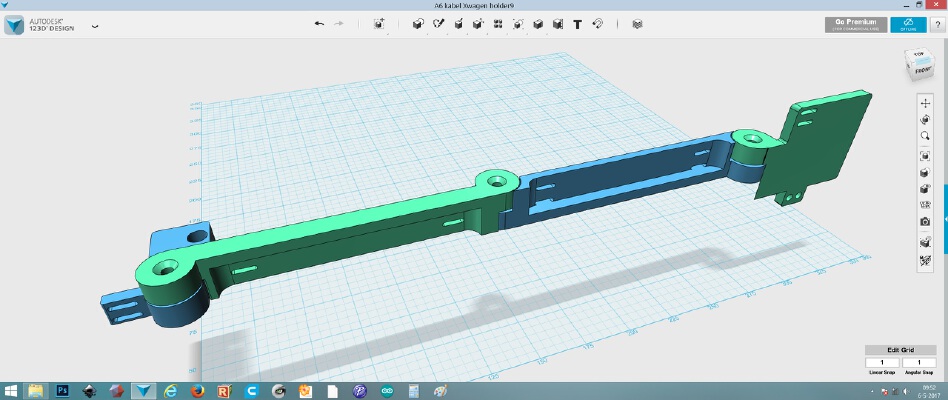Open the Windows Start menu
Viewport: 948px width, 400px height.
[x=11, y=391]
